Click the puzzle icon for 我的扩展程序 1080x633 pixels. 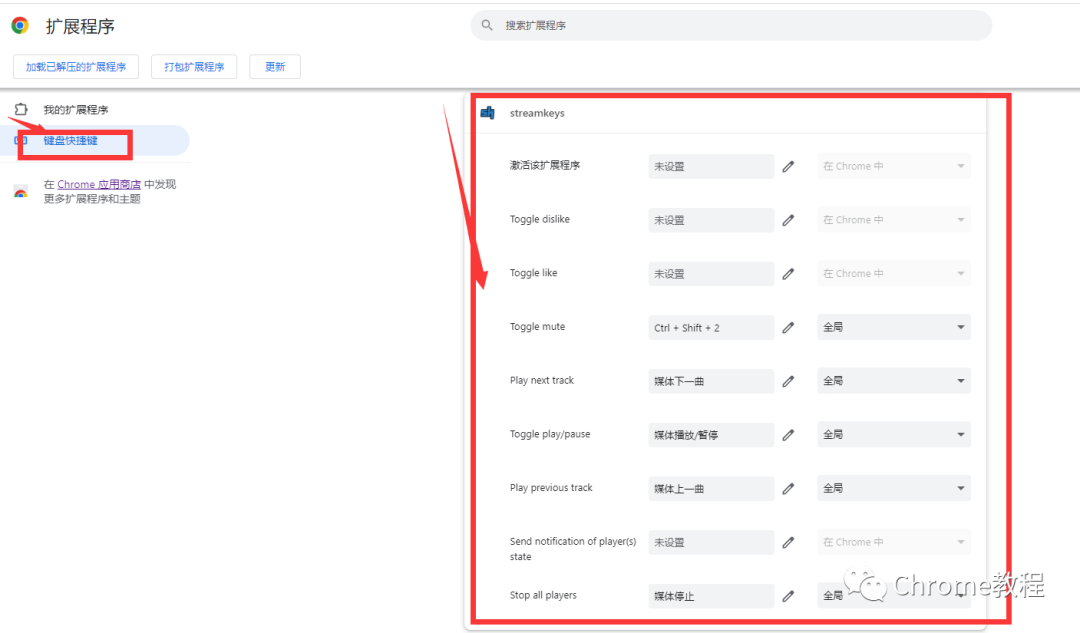[21, 110]
